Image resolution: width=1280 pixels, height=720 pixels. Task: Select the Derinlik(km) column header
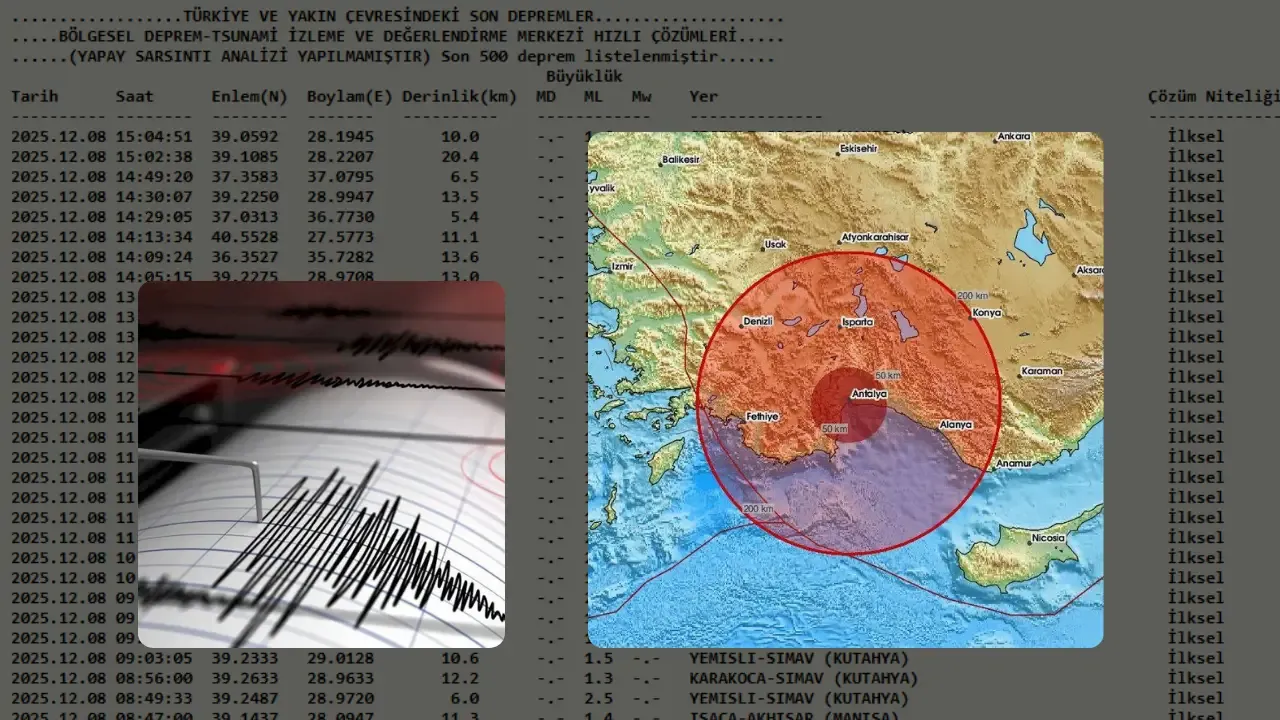[x=459, y=97]
